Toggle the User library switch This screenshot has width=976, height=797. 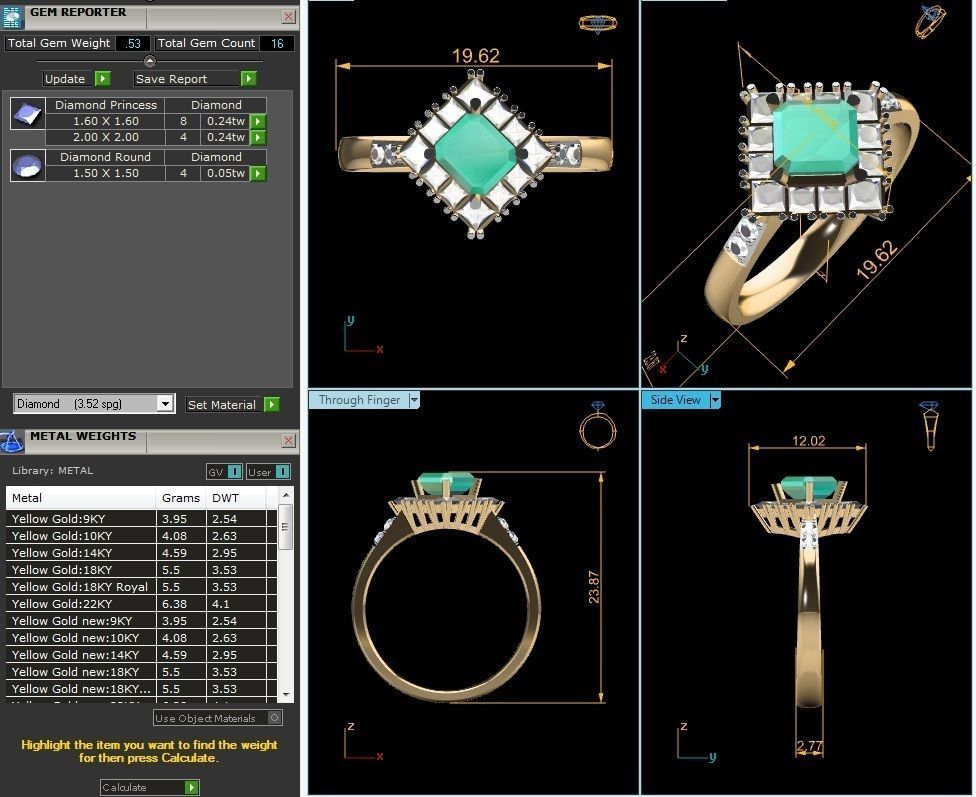point(268,472)
